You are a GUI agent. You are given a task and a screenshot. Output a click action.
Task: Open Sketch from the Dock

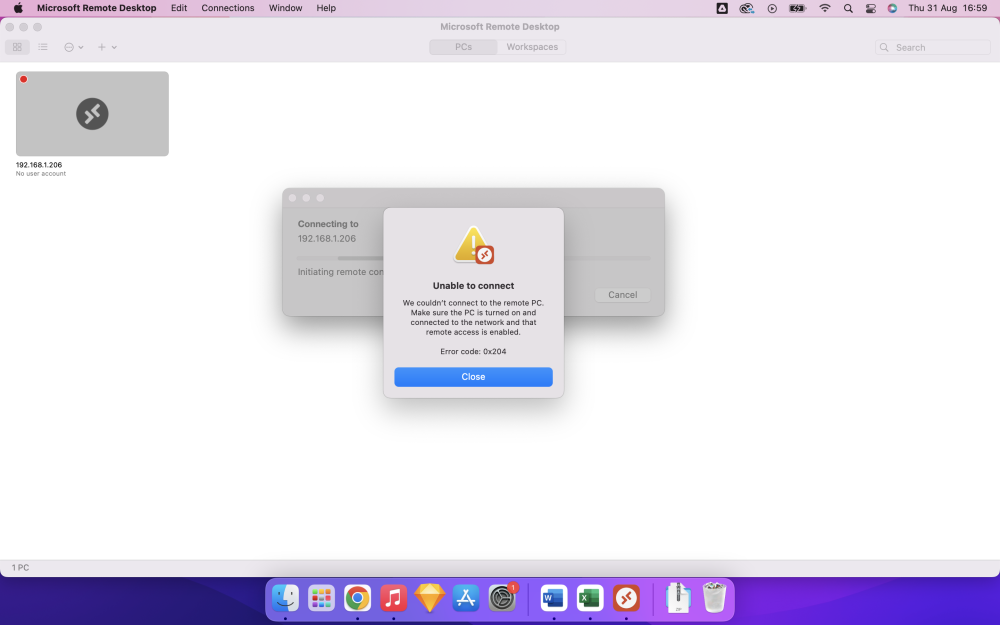(x=430, y=598)
